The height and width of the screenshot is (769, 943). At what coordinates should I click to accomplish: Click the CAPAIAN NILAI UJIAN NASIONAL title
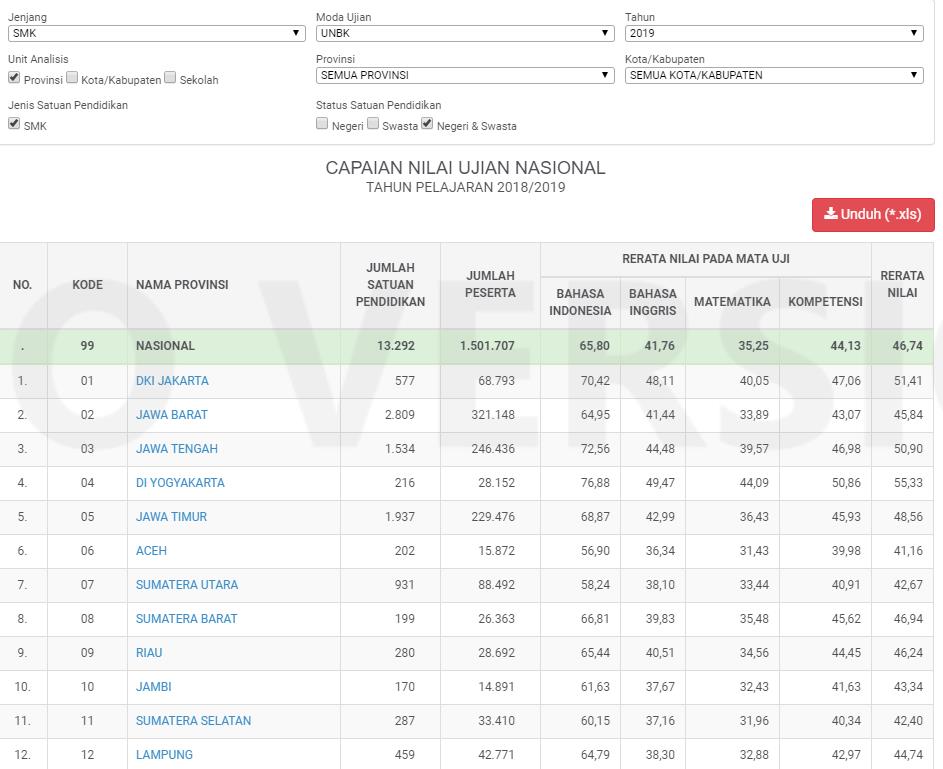point(465,168)
